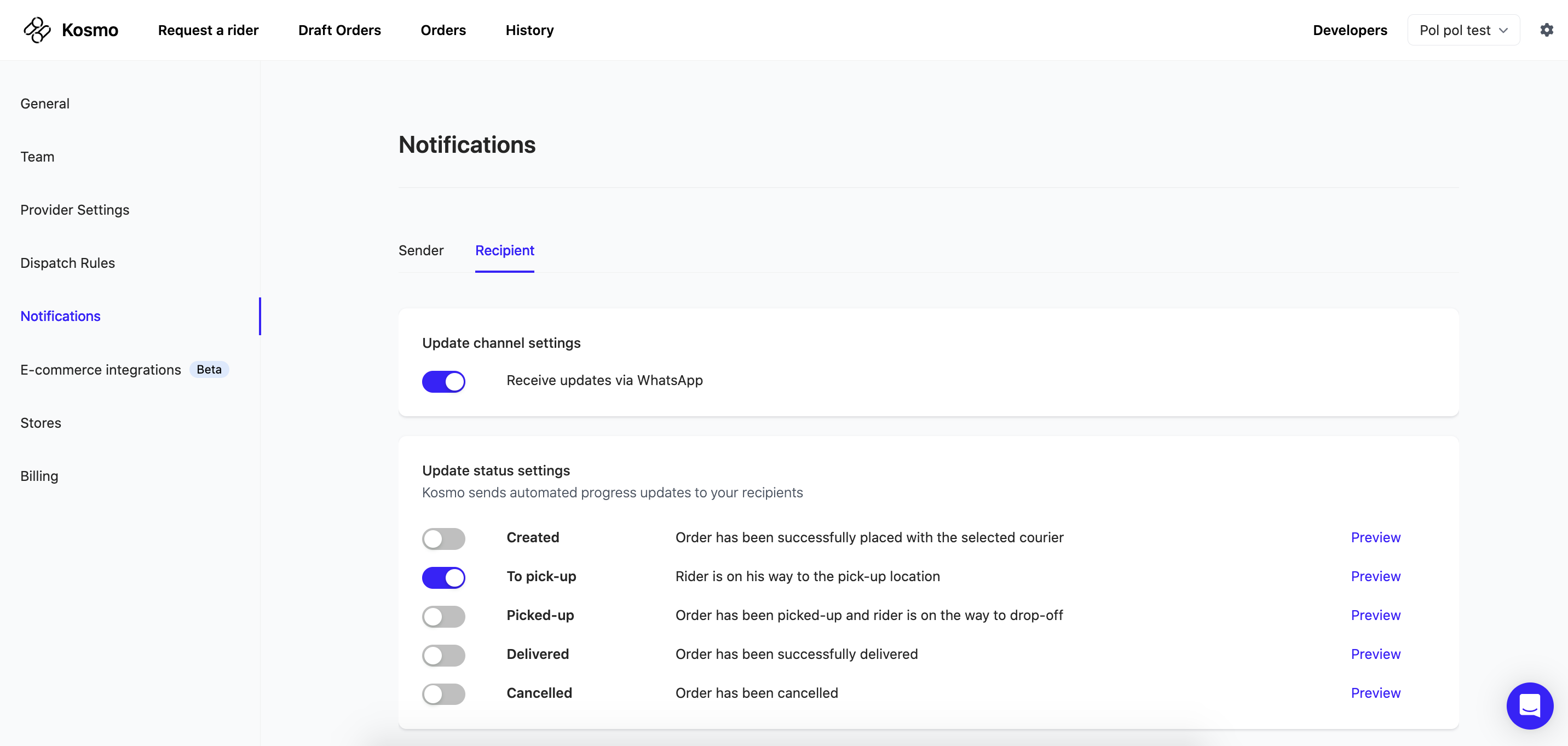Disable Receive updates via WhatsApp toggle
1568x746 pixels.
click(x=443, y=381)
